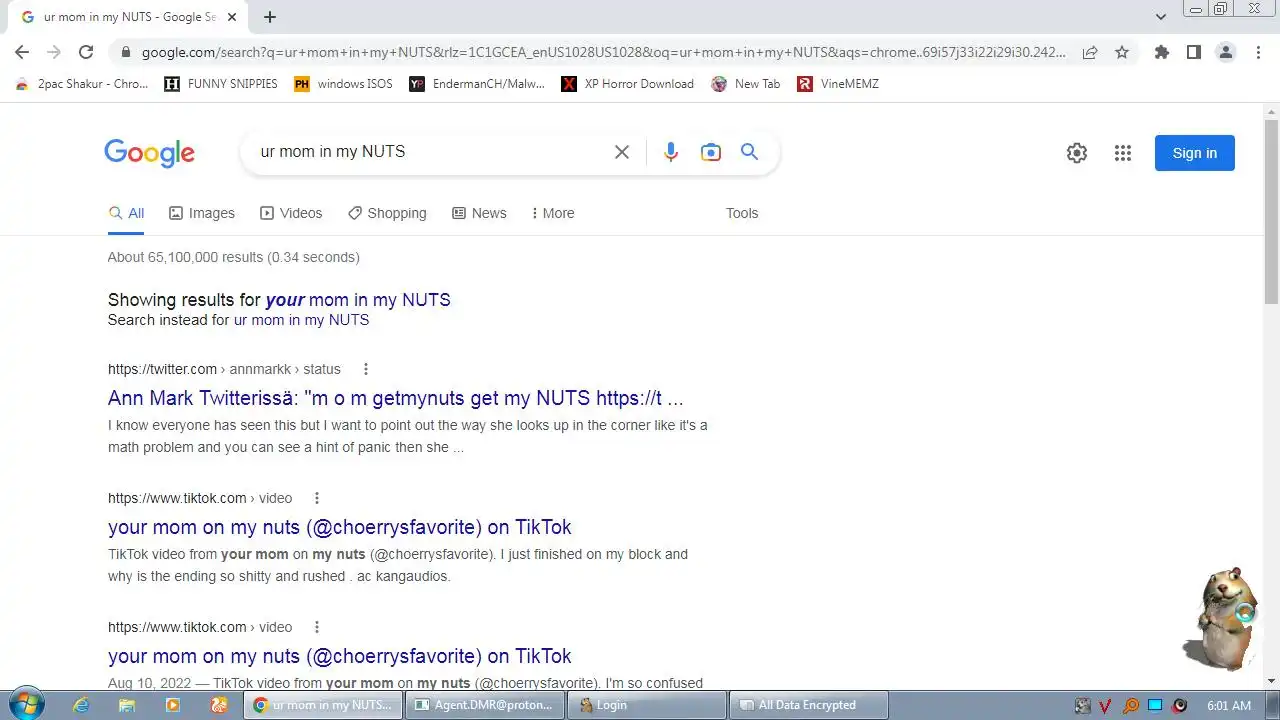This screenshot has height=720, width=1280.
Task: Select the All results tab
Action: coord(126,213)
